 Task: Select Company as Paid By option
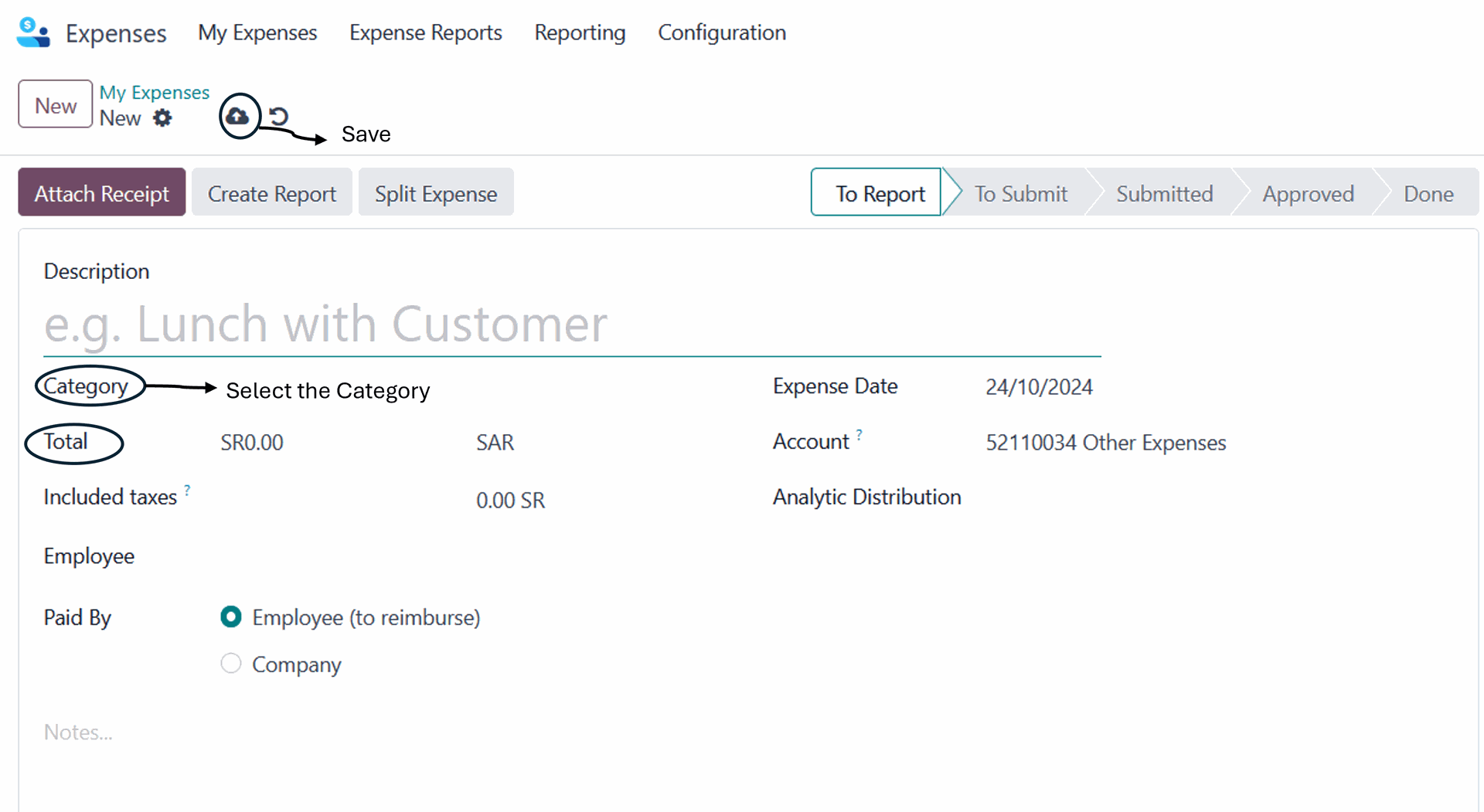pyautogui.click(x=231, y=664)
